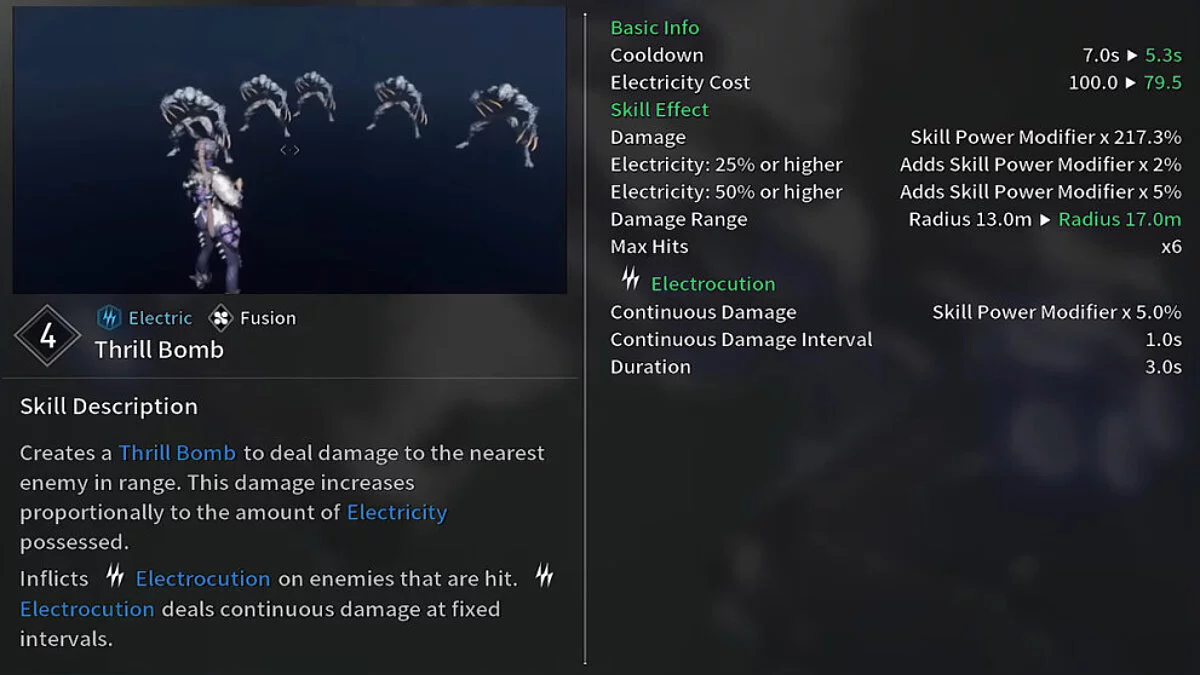Click the Electrocution link before "deals continuous damage"
Screen dimensions: 1200x675
point(87,609)
